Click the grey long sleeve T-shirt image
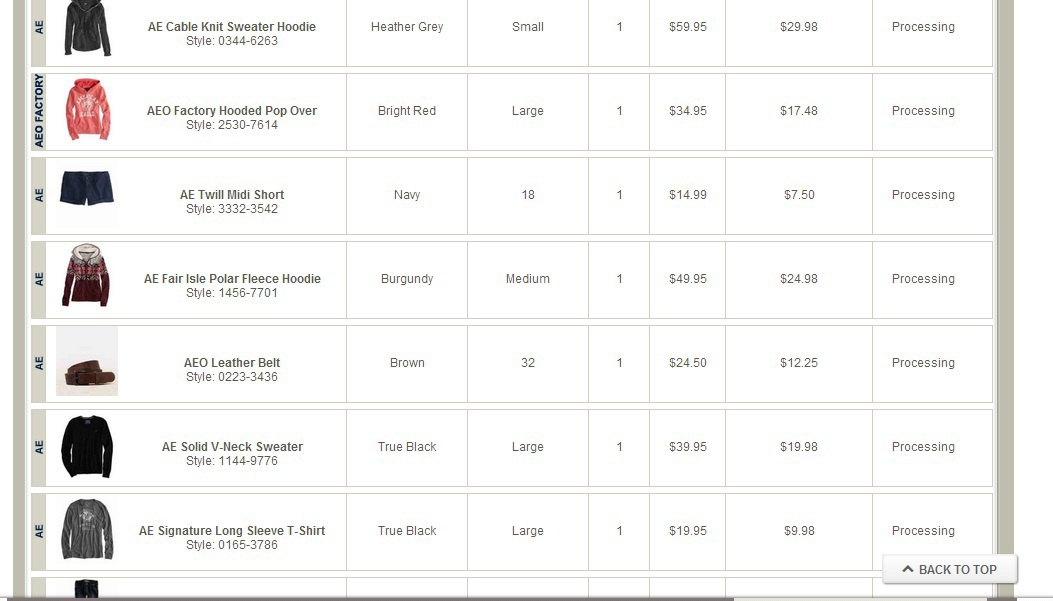Viewport: 1053px width, 601px height. point(87,530)
